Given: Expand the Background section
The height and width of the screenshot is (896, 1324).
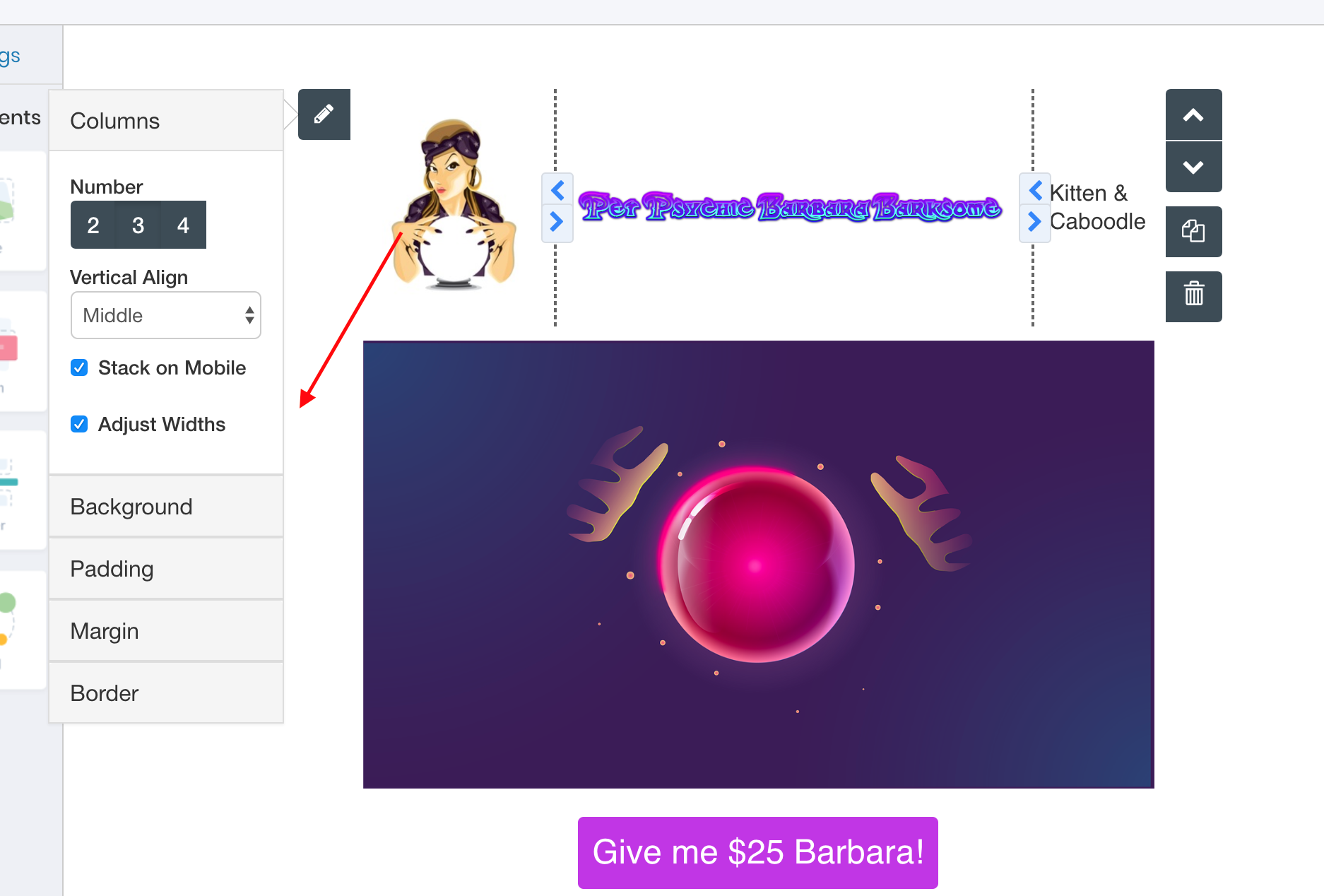Looking at the screenshot, I should 166,507.
